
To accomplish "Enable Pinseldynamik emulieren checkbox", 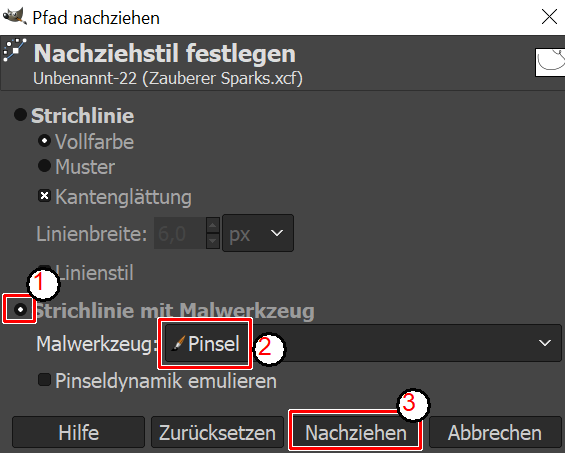I will click(44, 379).
